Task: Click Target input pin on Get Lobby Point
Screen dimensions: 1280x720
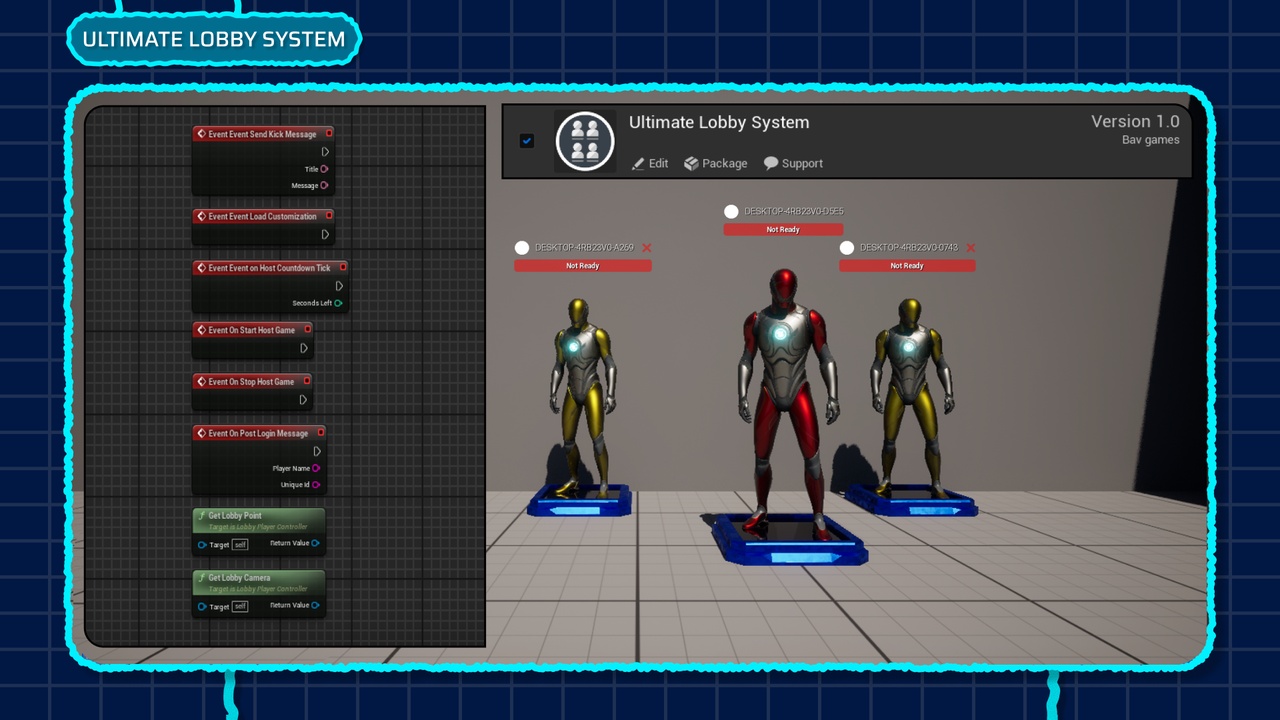Action: coord(202,545)
